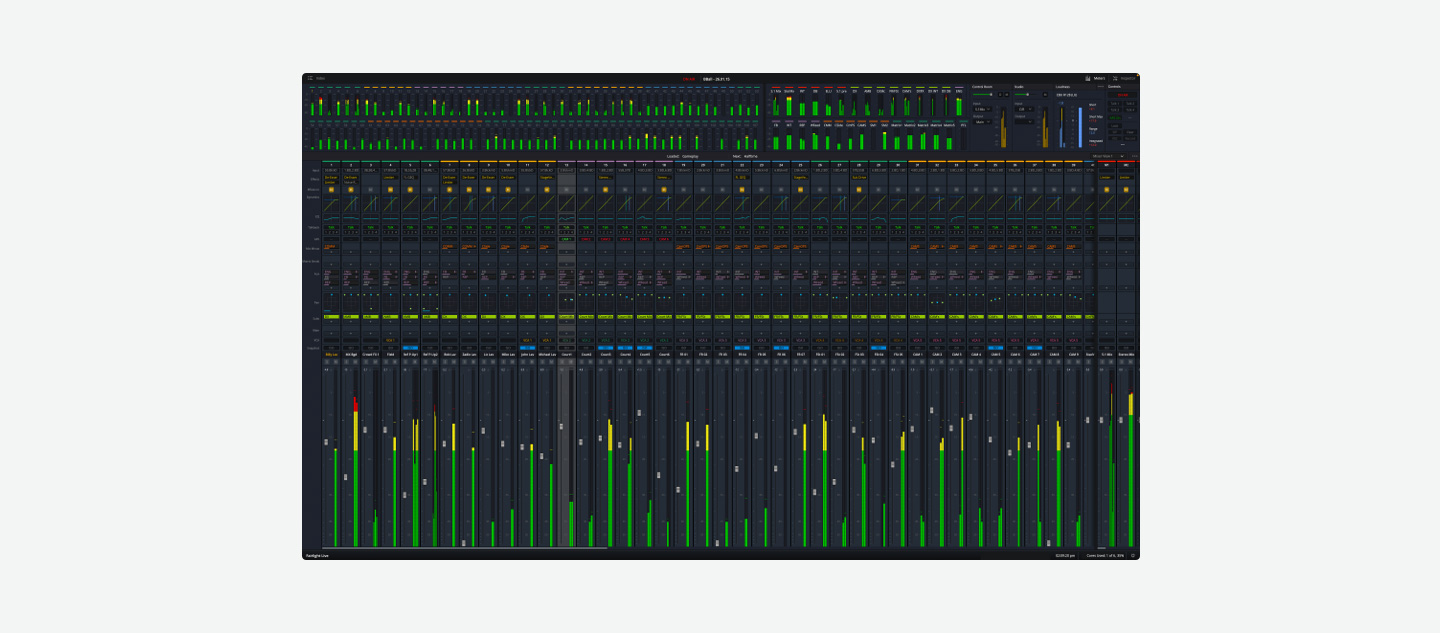Open the dynamics graph on channel 1
The height and width of the screenshot is (633, 1440).
331,203
